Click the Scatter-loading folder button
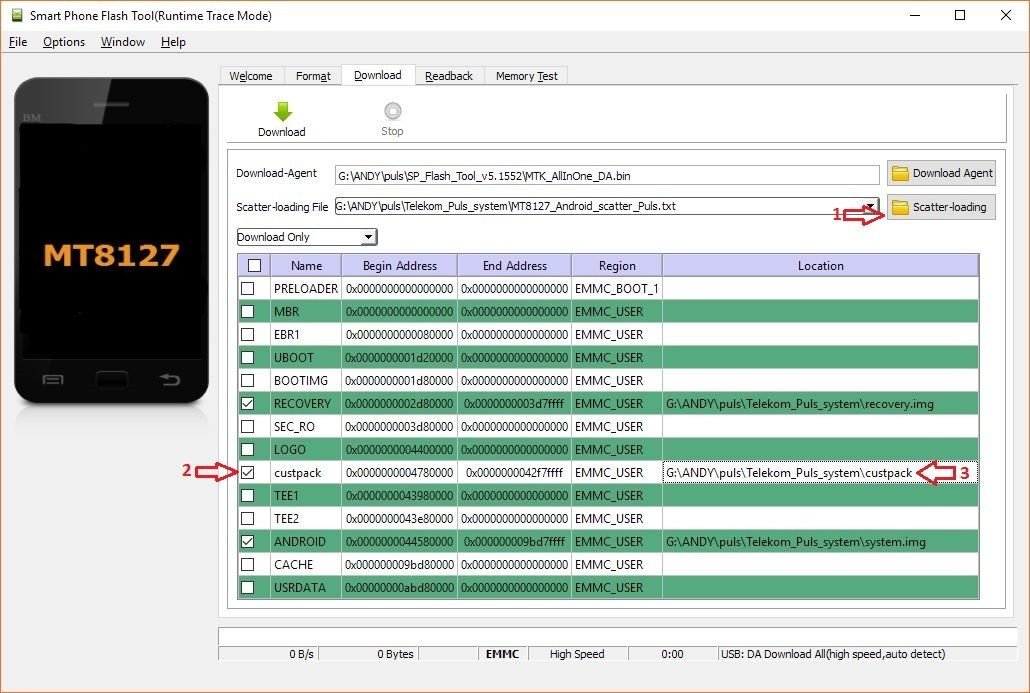The height and width of the screenshot is (693, 1030). pyautogui.click(x=941, y=207)
